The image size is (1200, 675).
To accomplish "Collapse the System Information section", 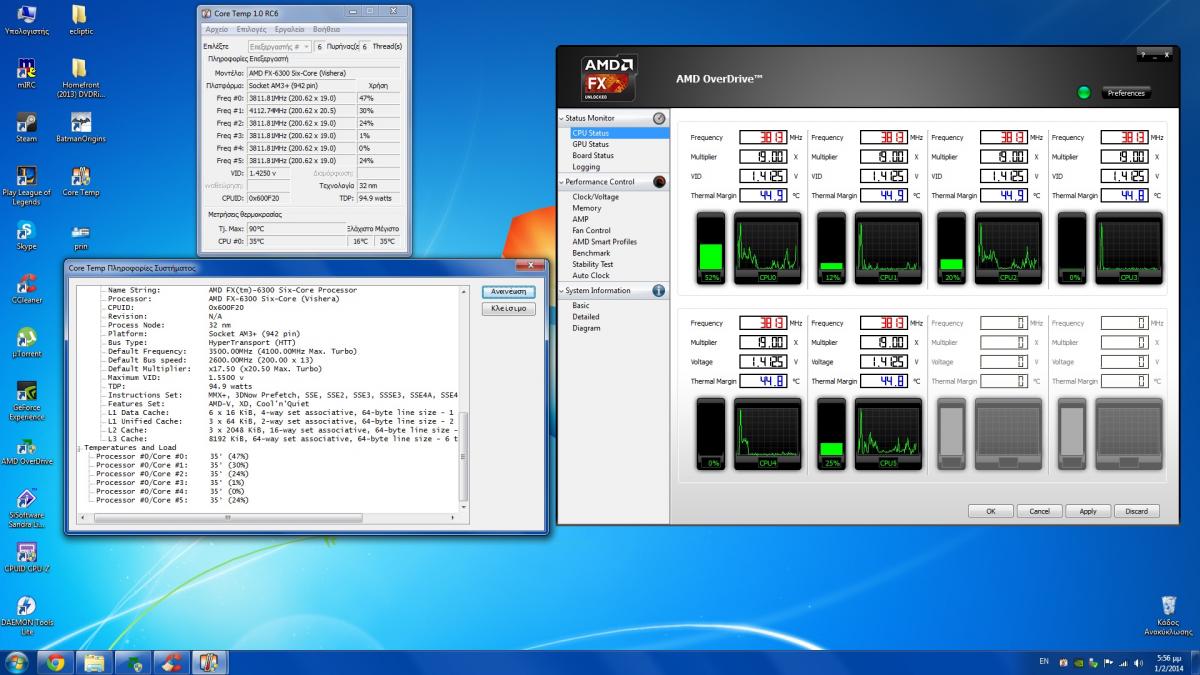I will click(x=562, y=291).
